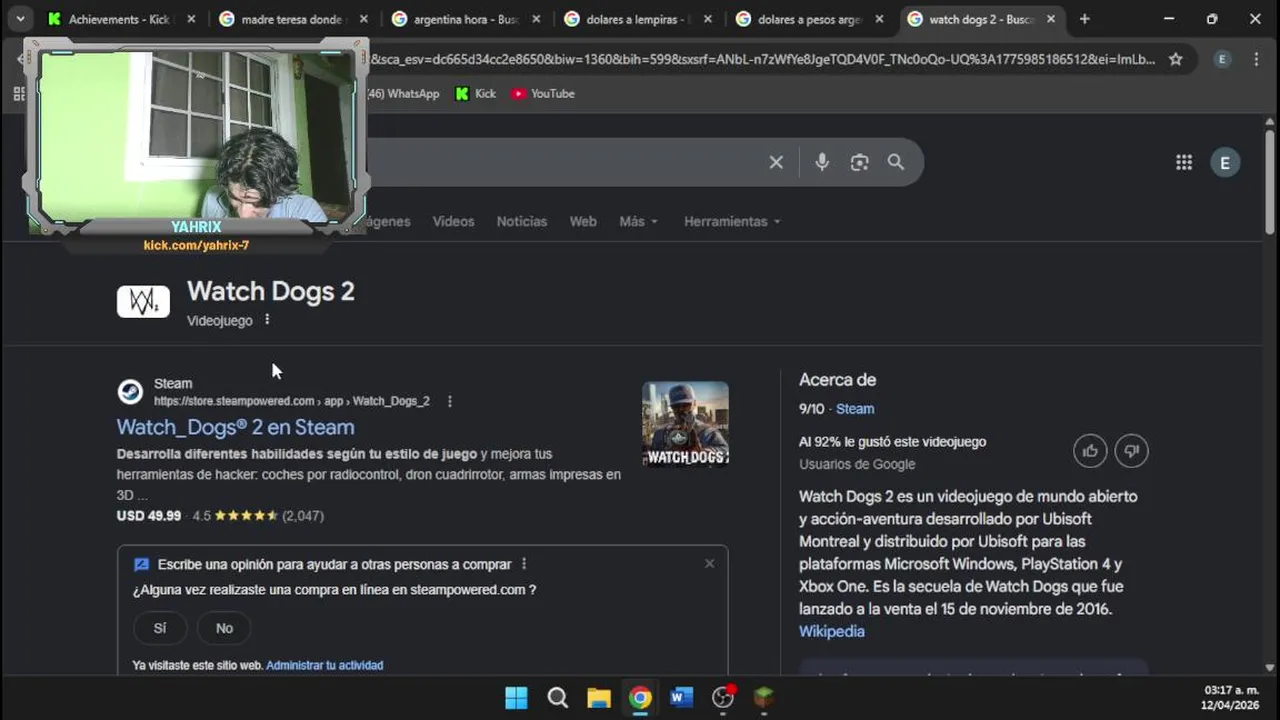Bookmark this page with the star icon
The image size is (1280, 720).
[1176, 59]
